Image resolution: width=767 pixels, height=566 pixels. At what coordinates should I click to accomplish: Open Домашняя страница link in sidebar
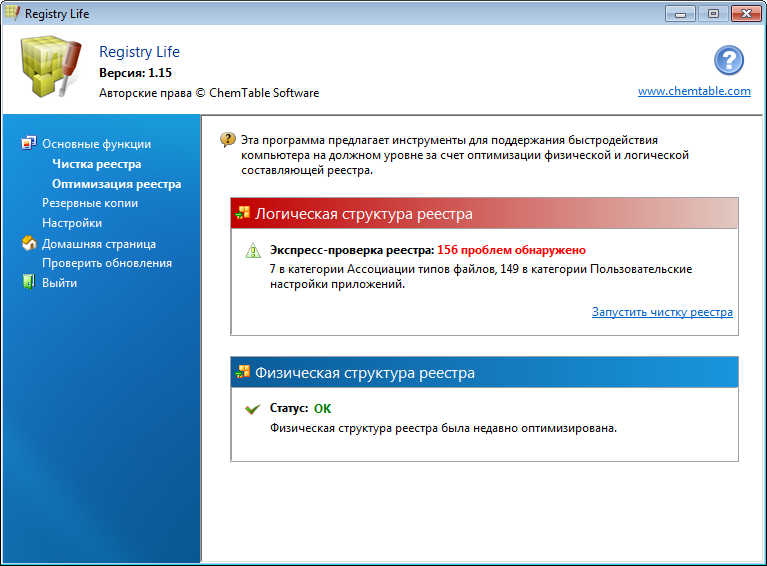(x=99, y=244)
